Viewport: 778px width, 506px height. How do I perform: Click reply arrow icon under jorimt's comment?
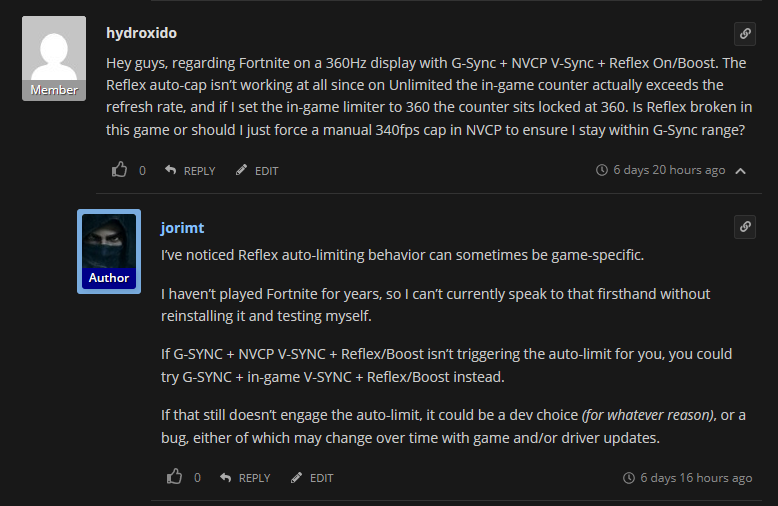226,478
